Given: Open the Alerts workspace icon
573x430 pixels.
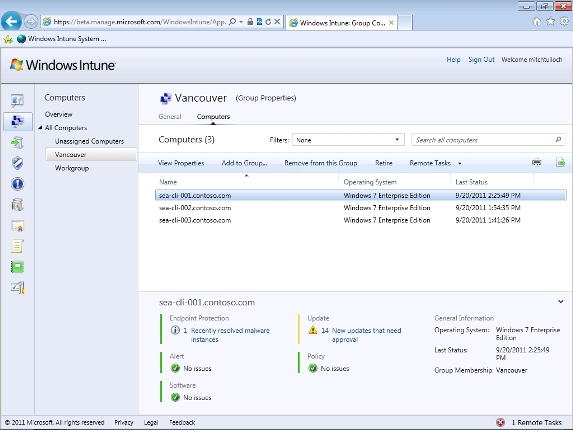Looking at the screenshot, I should [17, 184].
